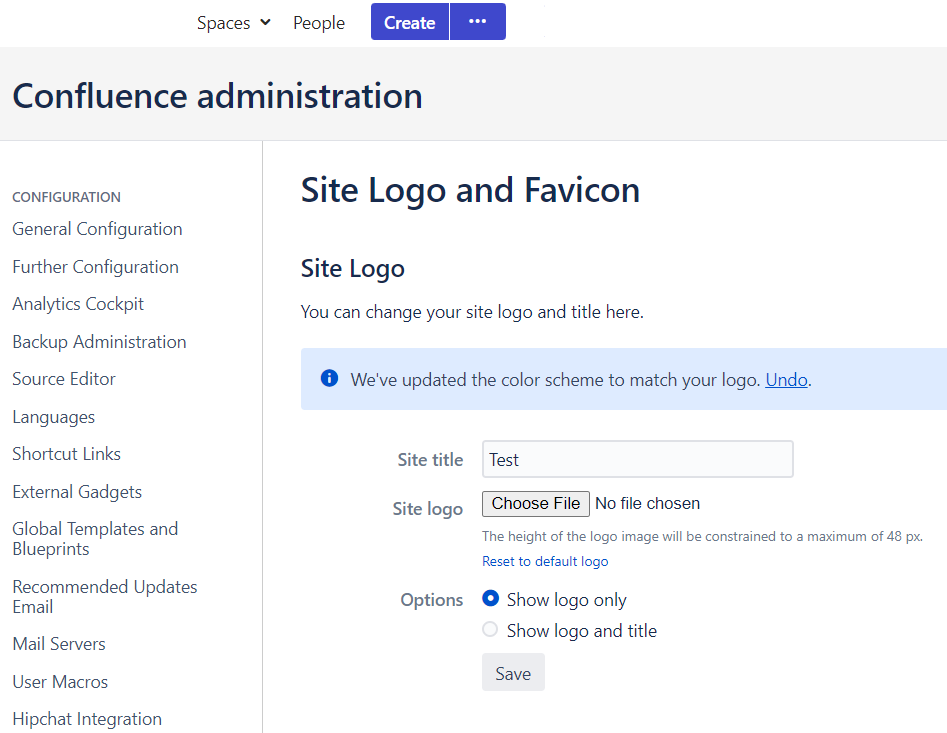Click the Site Logo and Favicon heading

[x=470, y=191]
